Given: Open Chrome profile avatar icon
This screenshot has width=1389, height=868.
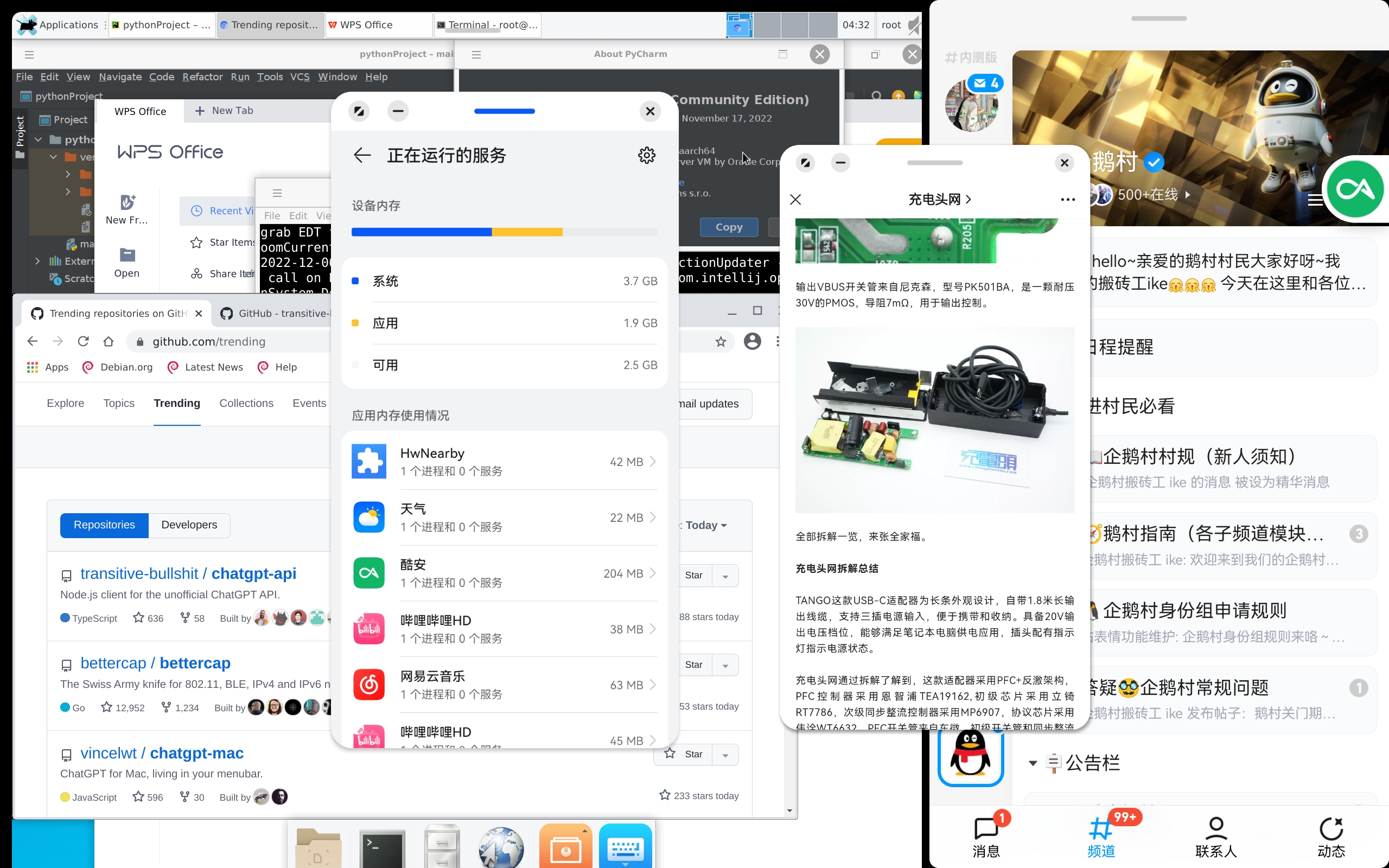Looking at the screenshot, I should (752, 342).
